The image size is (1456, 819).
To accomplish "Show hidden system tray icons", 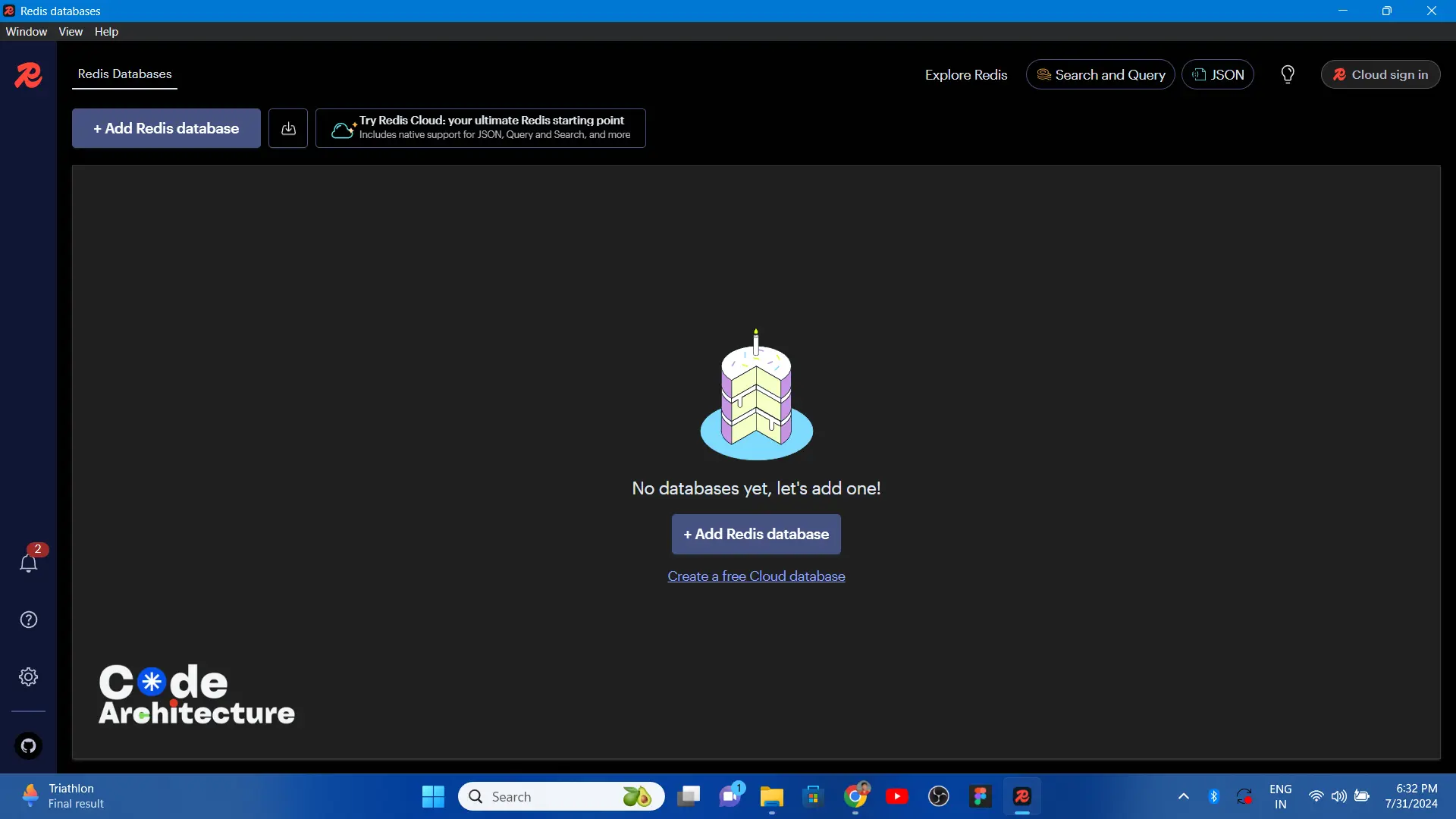I will pyautogui.click(x=1183, y=796).
